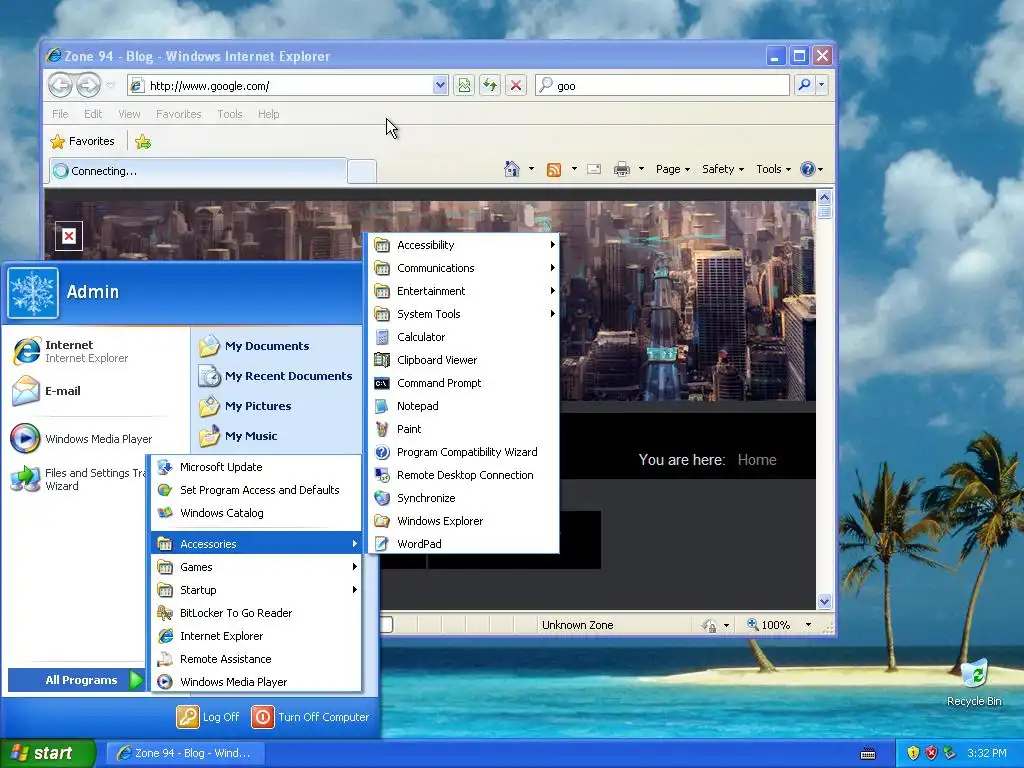Open the View menu

point(129,114)
